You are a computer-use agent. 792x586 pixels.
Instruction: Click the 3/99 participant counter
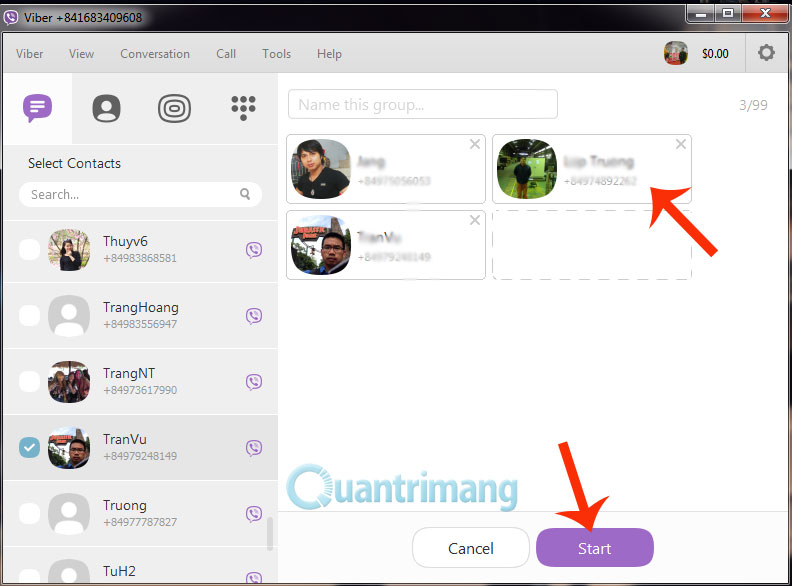753,105
